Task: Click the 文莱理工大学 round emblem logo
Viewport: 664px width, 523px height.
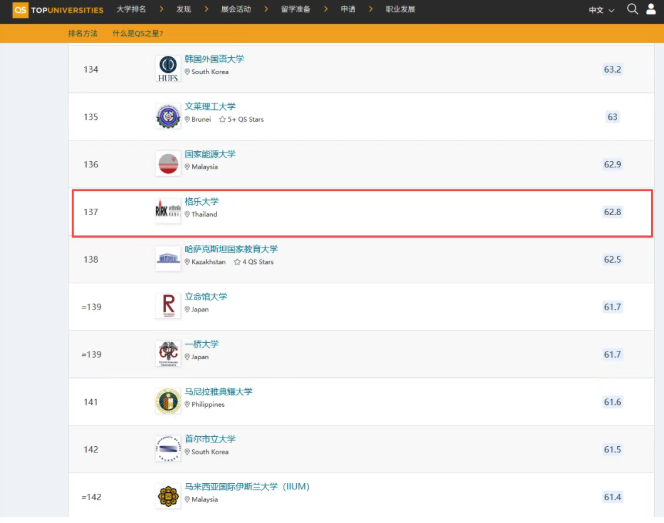Action: pos(168,116)
